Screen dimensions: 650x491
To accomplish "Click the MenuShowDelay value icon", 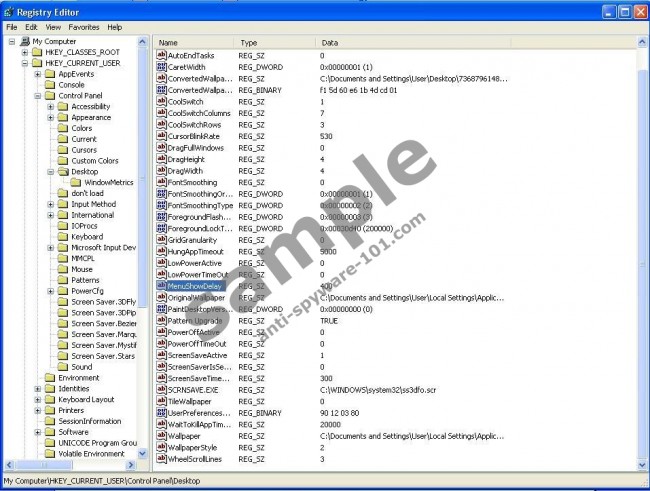I will [160, 286].
